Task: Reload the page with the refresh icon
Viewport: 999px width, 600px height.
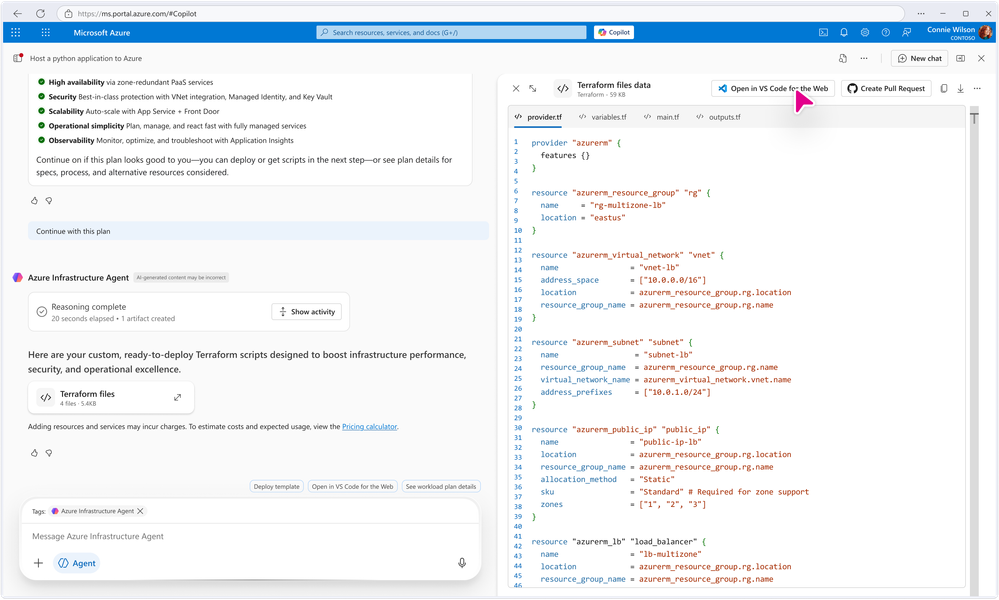Action: 40,13
